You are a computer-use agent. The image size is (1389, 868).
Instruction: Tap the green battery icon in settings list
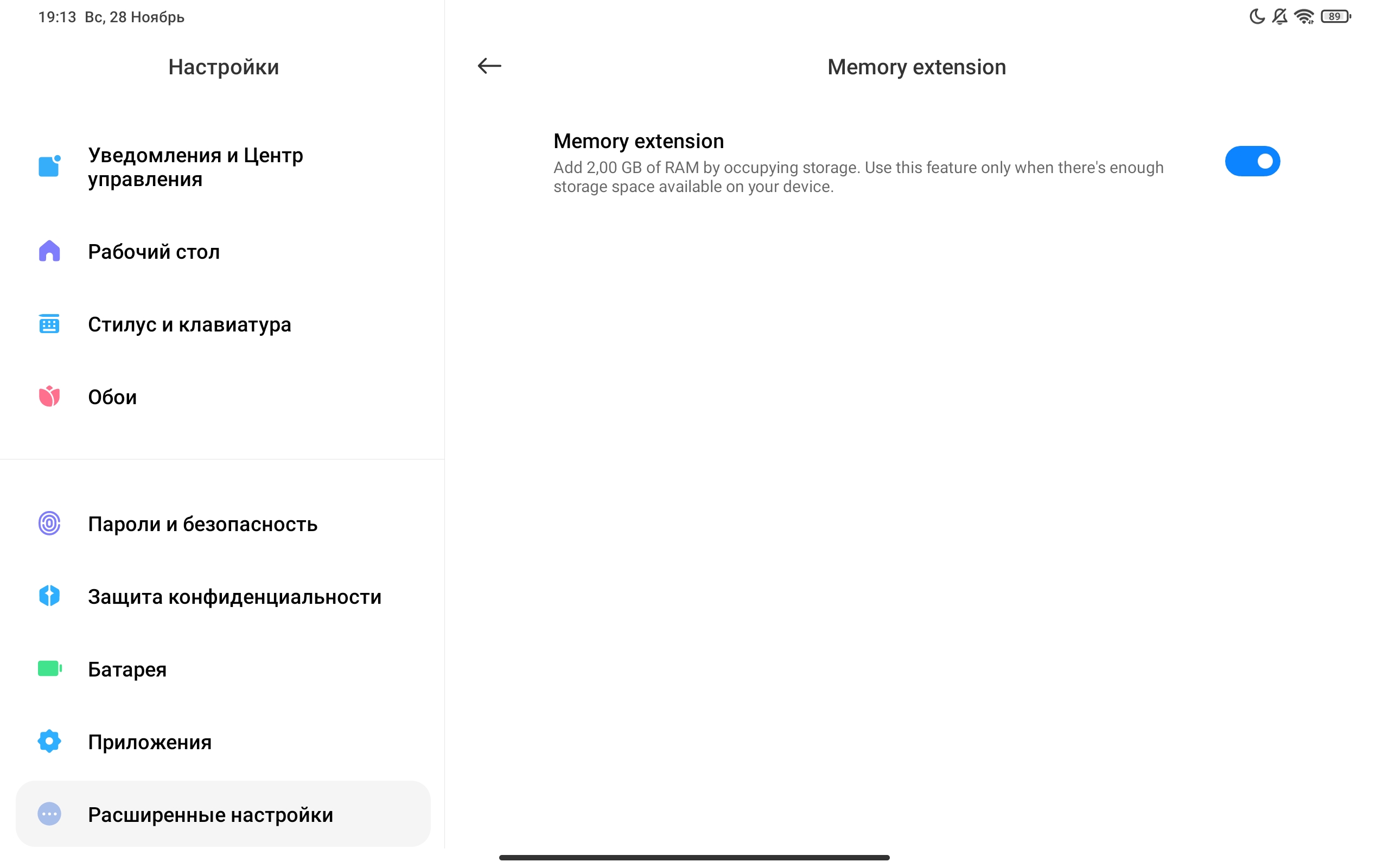point(49,669)
